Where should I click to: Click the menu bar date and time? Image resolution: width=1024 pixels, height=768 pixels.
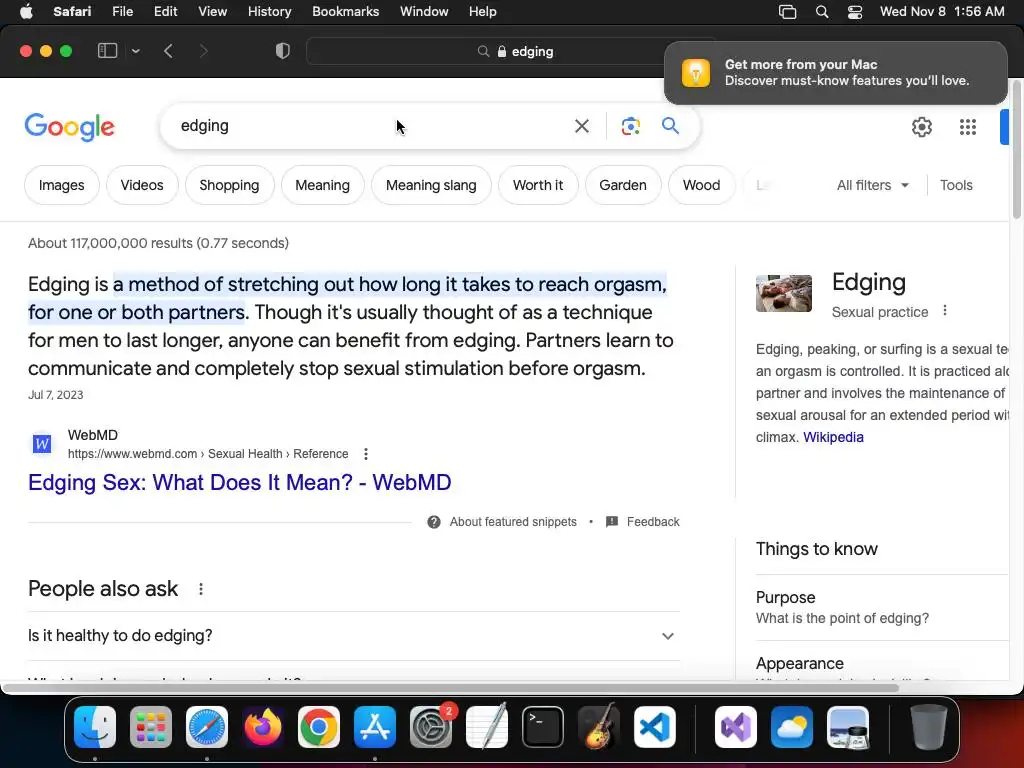[942, 12]
